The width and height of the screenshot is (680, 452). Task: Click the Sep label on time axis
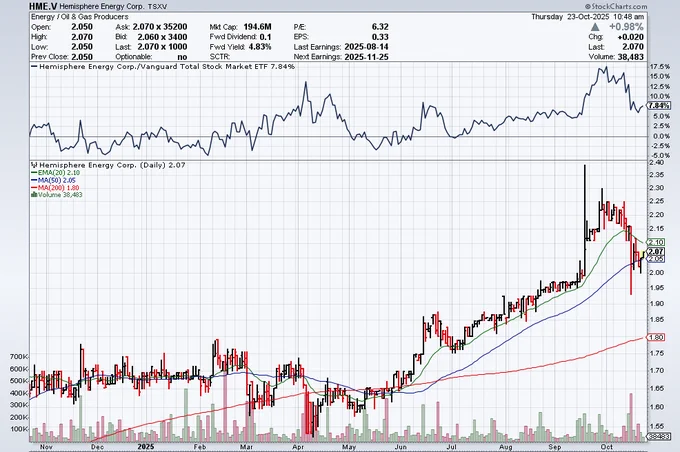tap(555, 447)
